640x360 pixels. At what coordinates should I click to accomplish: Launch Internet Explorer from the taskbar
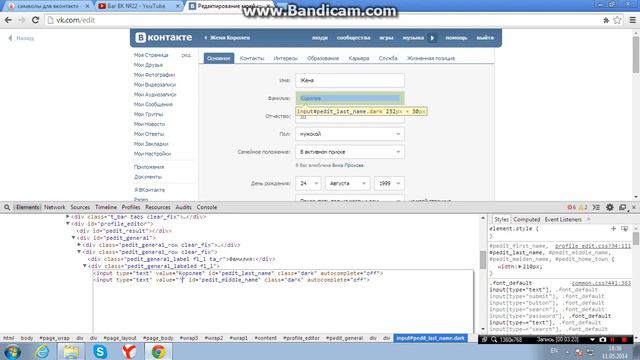click(x=42, y=352)
